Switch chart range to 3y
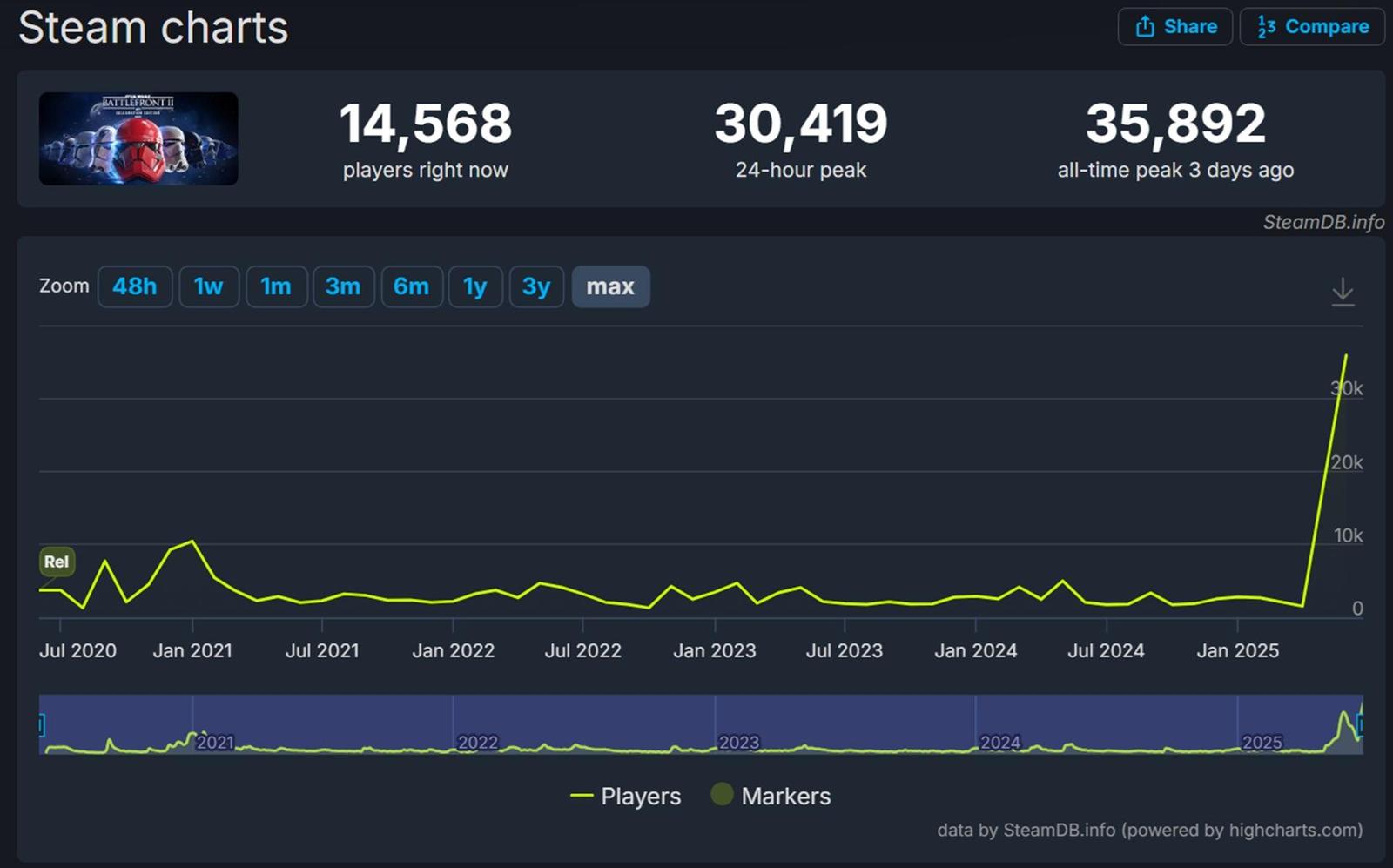The width and height of the screenshot is (1393, 868). (536, 286)
